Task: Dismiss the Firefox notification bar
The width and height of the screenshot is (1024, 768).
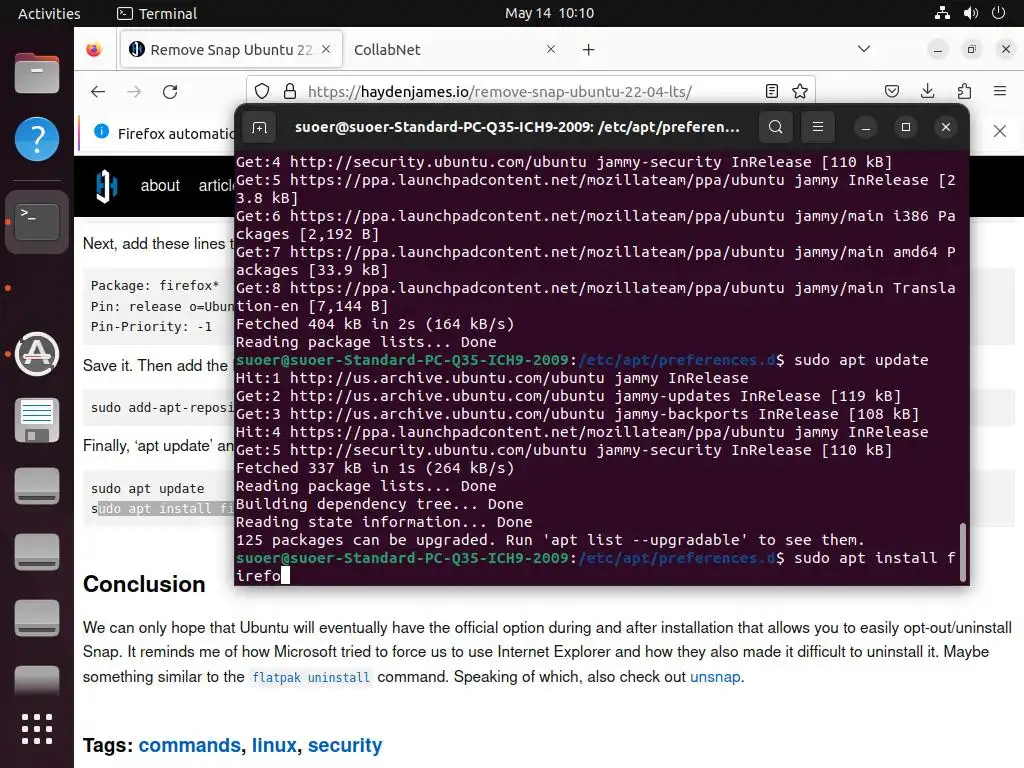Action: (1000, 131)
